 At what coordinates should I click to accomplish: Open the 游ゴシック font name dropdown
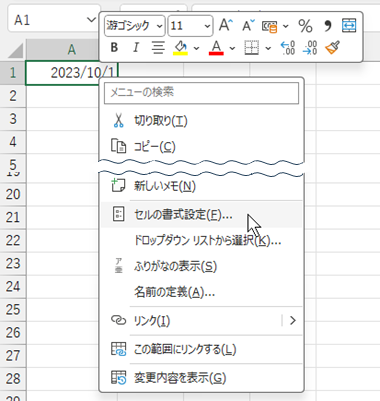(x=159, y=26)
